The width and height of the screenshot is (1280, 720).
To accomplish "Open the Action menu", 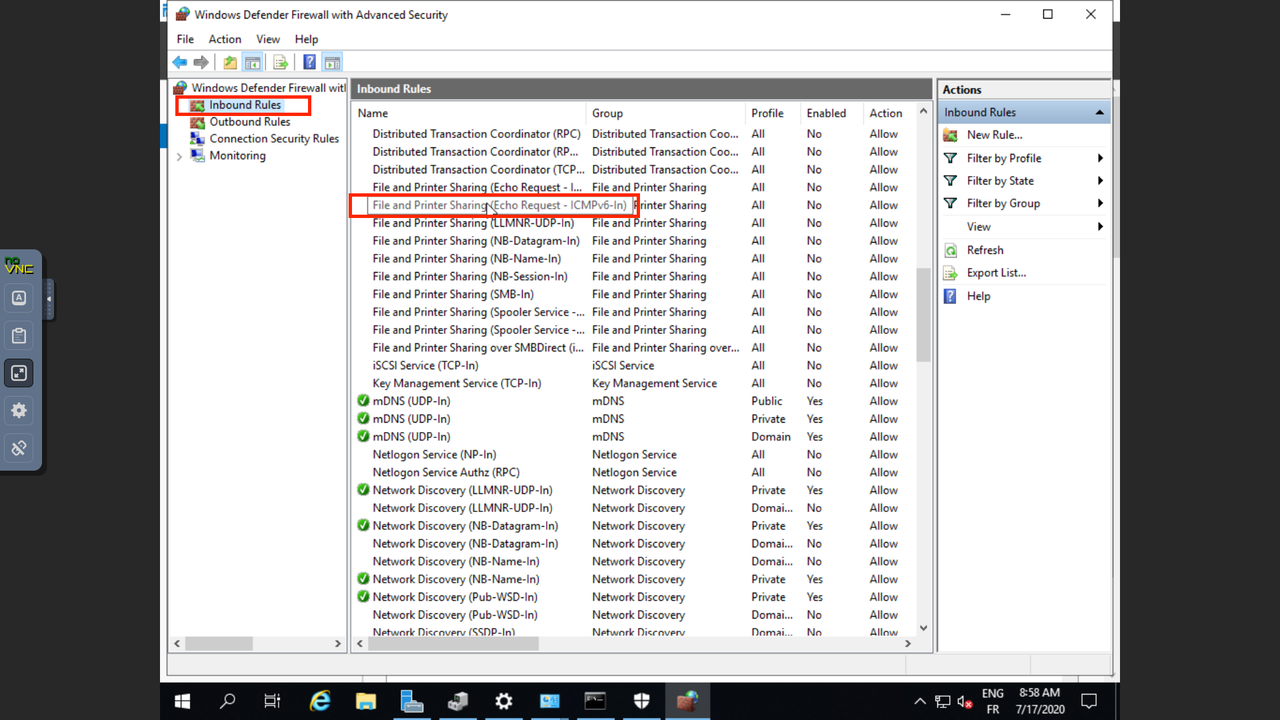I will point(225,39).
